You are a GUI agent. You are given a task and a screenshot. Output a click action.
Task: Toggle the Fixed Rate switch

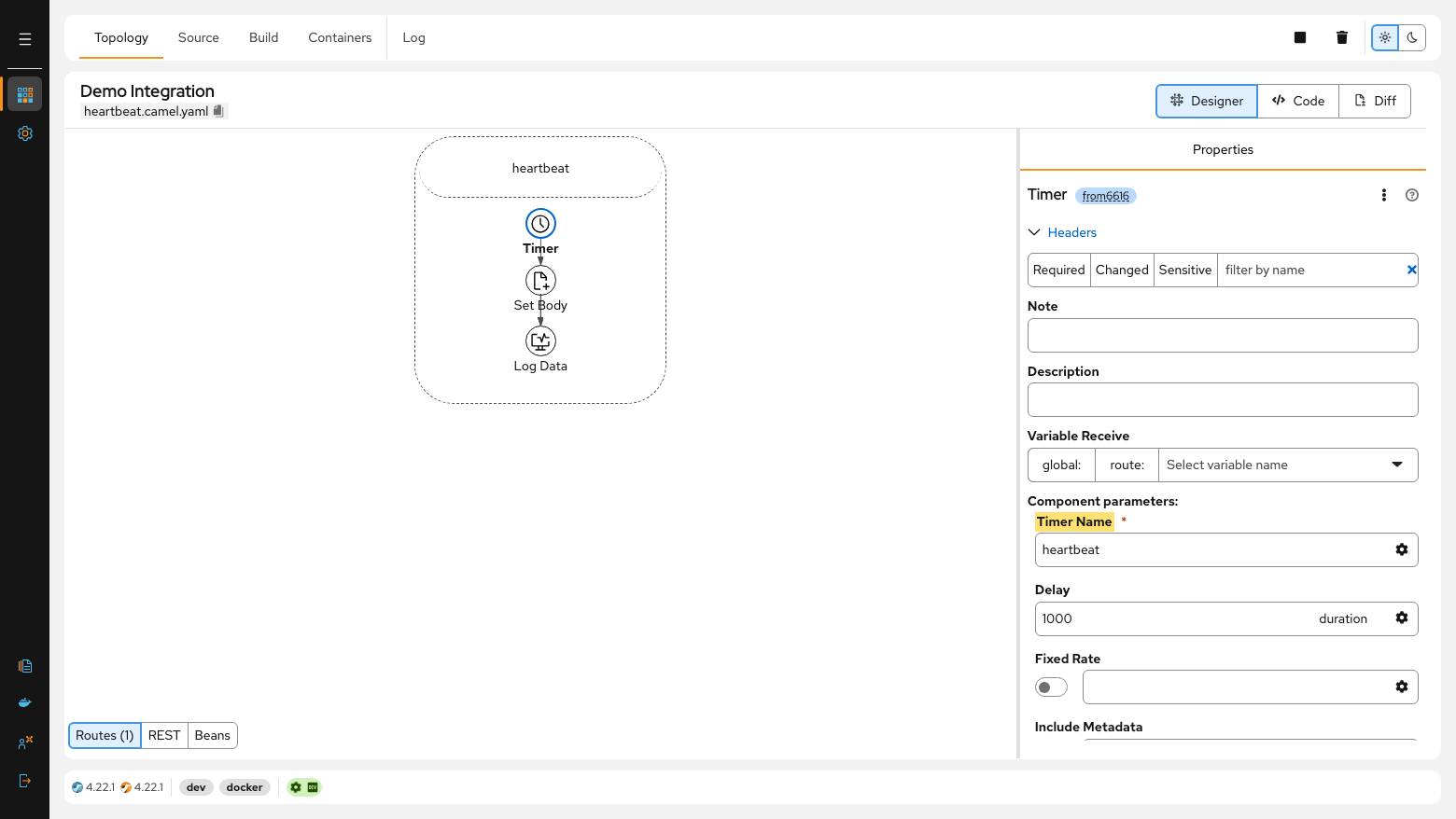click(1051, 687)
